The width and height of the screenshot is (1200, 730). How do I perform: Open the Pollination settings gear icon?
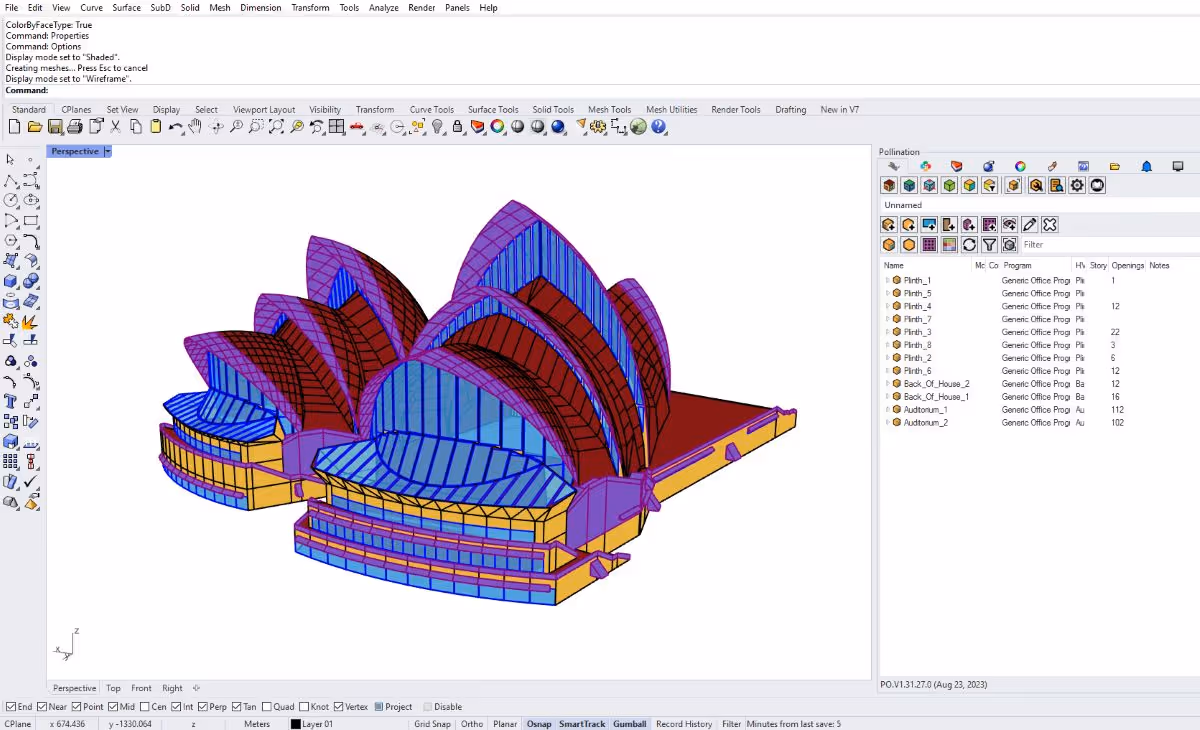click(1077, 185)
